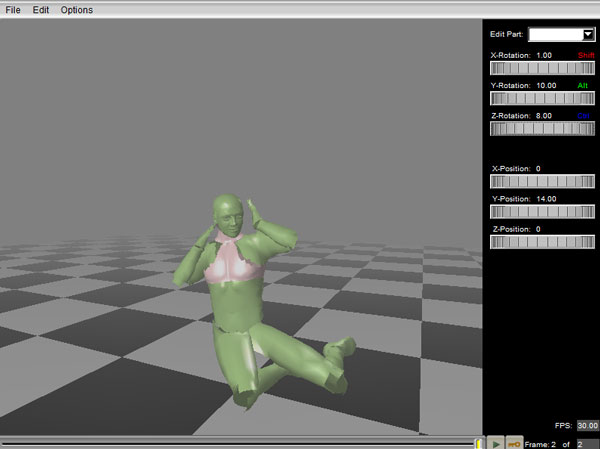Open the Edit menu

pos(41,10)
